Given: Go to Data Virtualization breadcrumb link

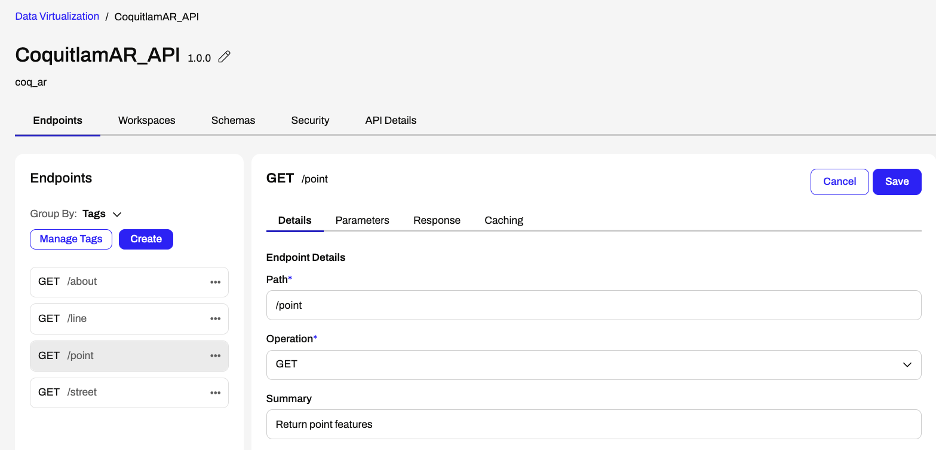Looking at the screenshot, I should click(57, 17).
